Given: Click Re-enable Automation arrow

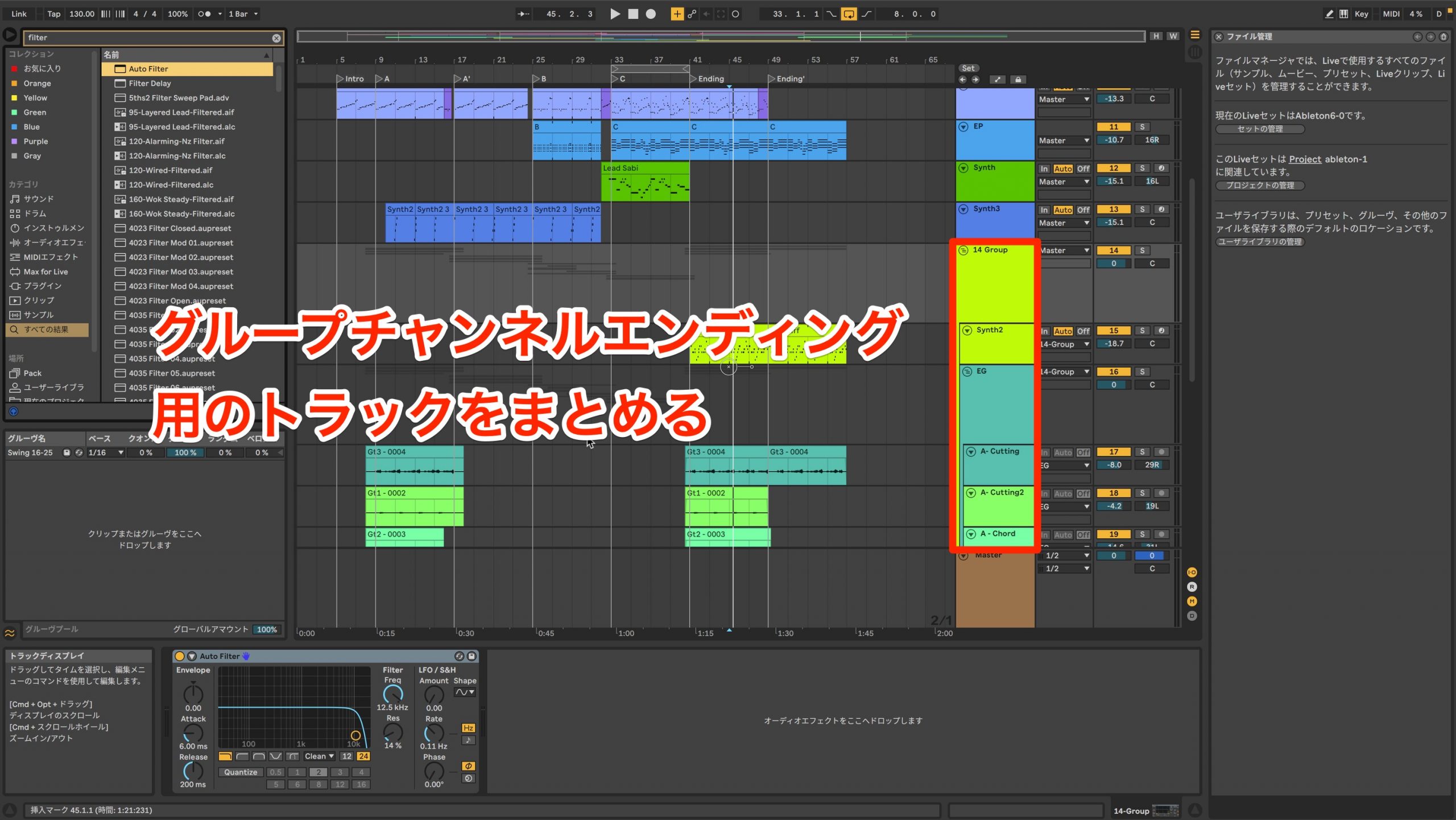Looking at the screenshot, I should point(706,14).
